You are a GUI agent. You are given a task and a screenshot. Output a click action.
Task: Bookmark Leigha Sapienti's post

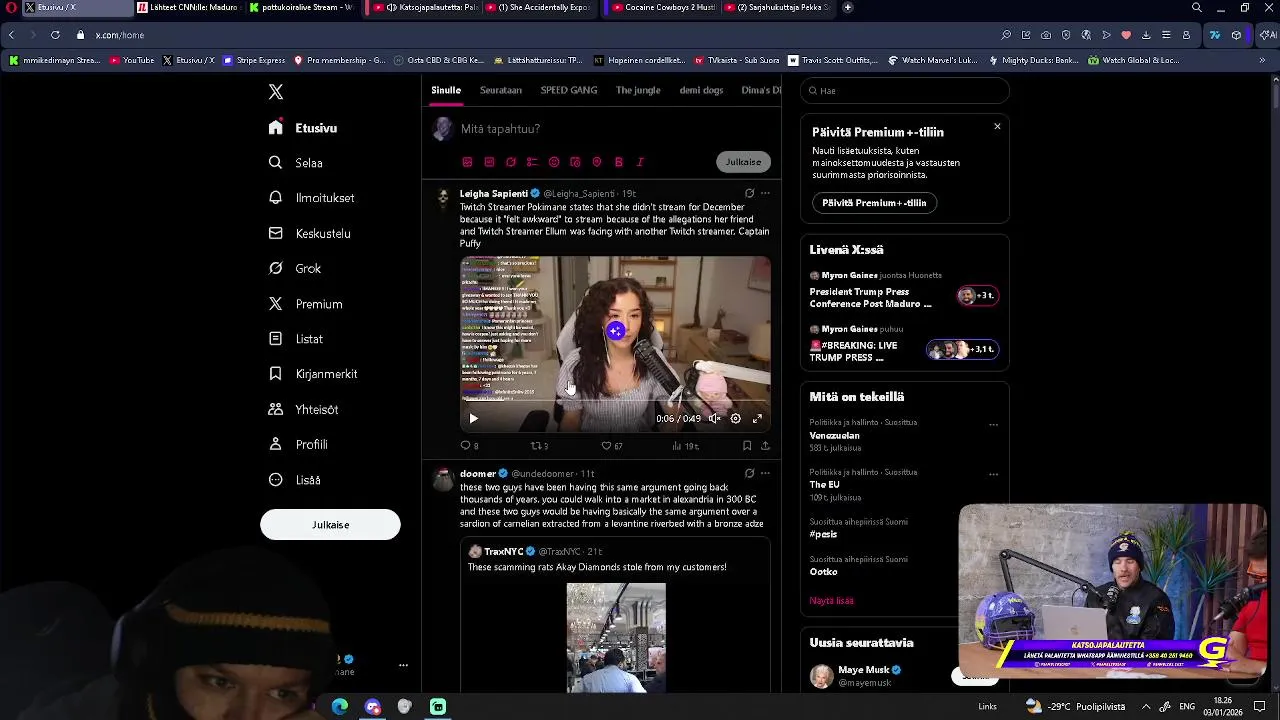[747, 446]
